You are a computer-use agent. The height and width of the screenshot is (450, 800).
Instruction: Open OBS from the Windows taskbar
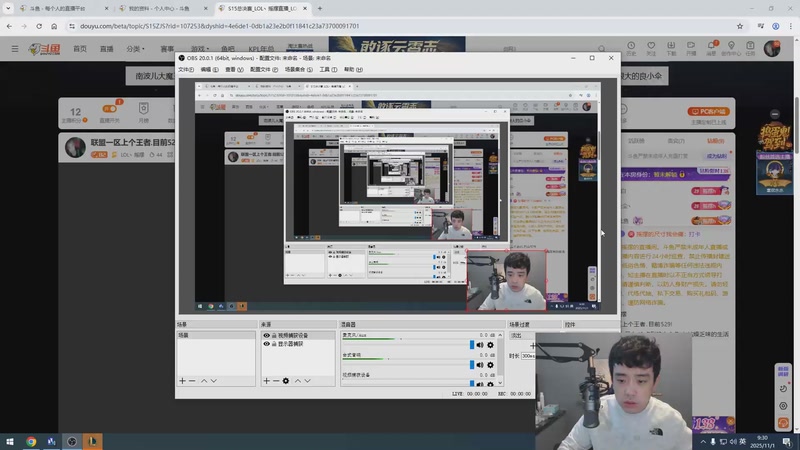(71, 442)
